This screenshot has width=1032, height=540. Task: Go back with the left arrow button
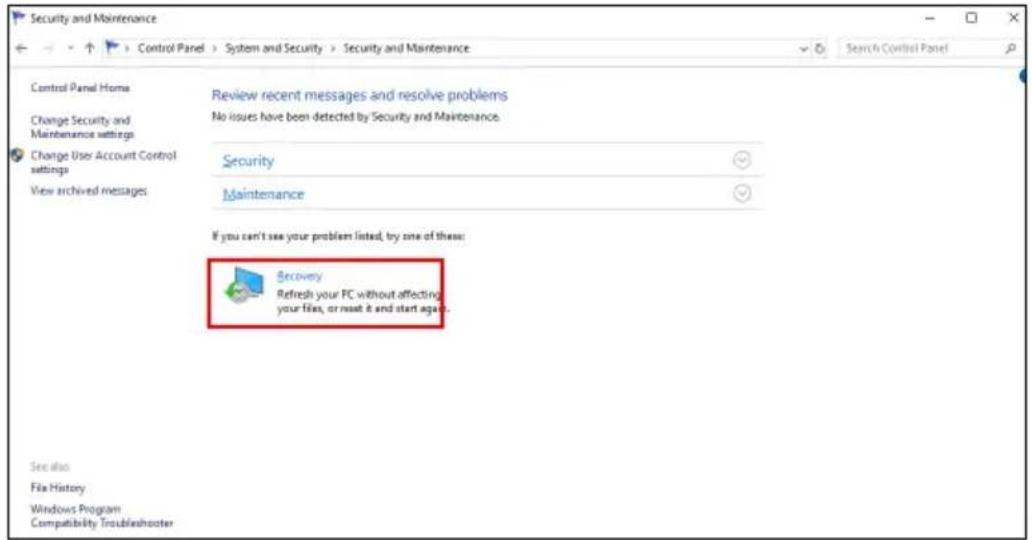[x=21, y=48]
